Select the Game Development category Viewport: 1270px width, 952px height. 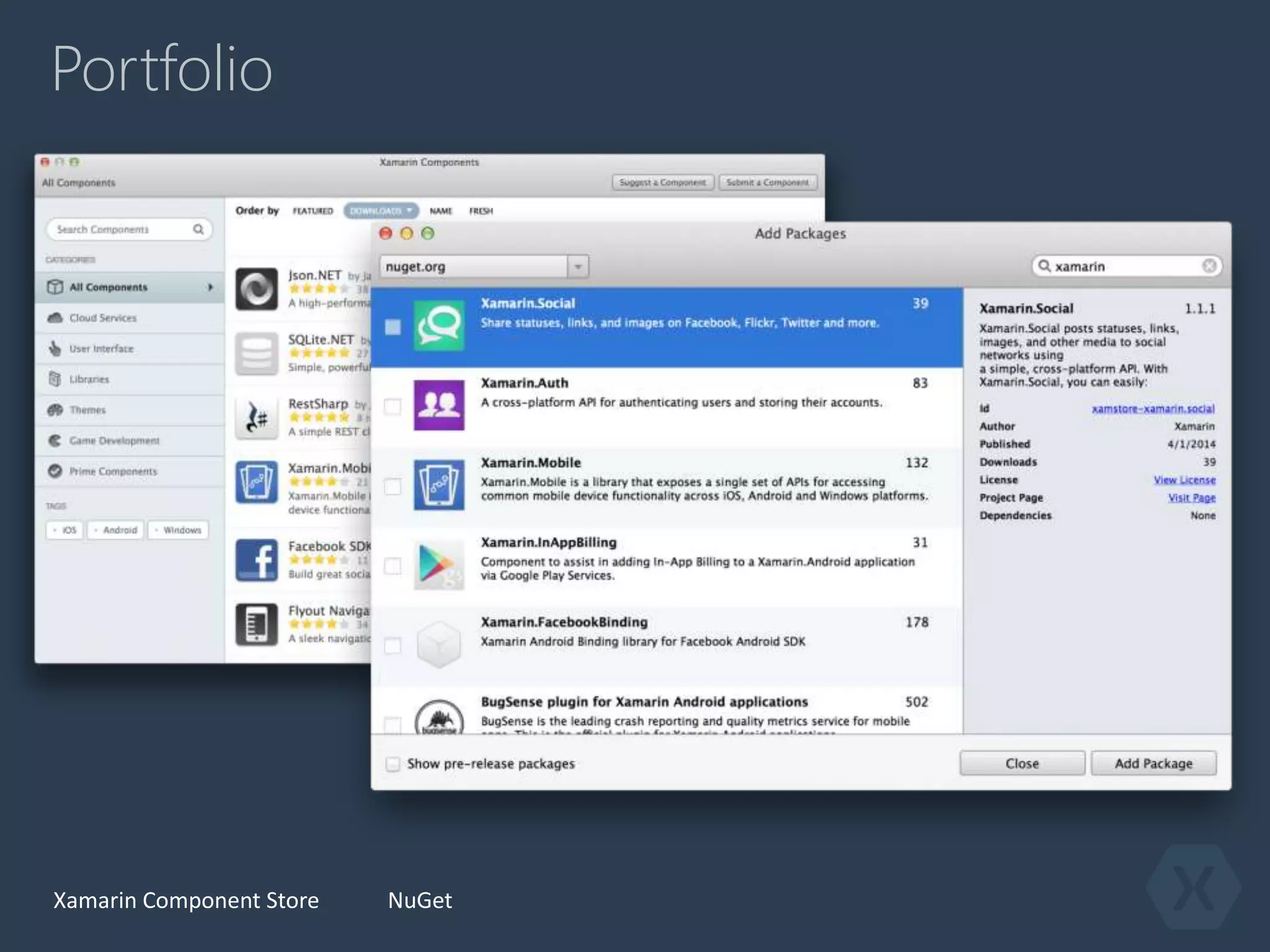click(130, 441)
